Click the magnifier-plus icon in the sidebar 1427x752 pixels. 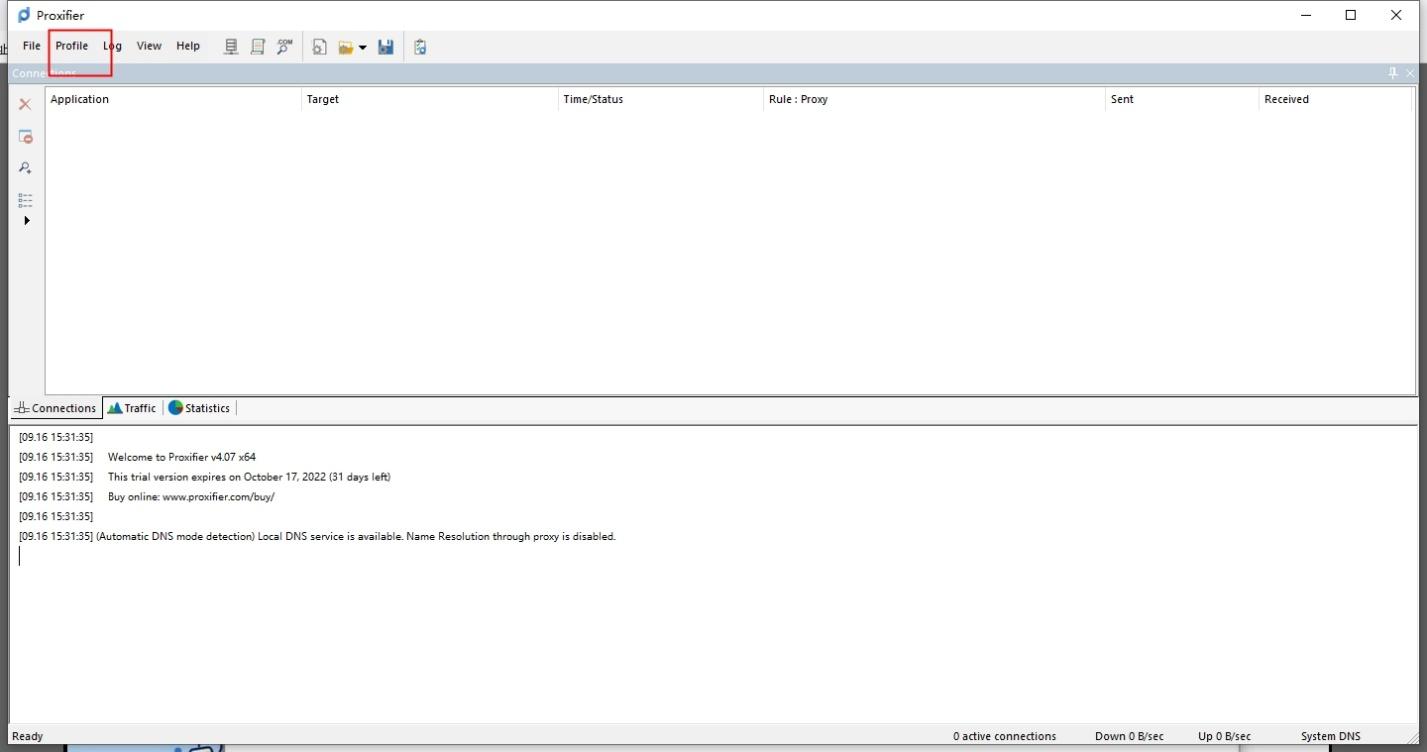25,167
